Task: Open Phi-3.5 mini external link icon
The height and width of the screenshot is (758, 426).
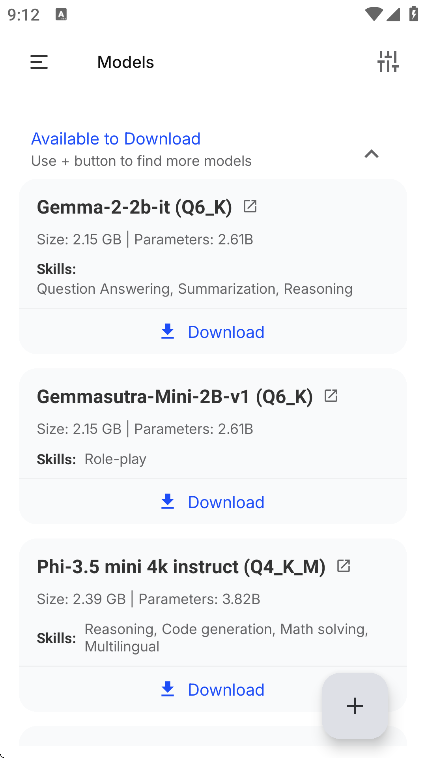Action: 343,566
